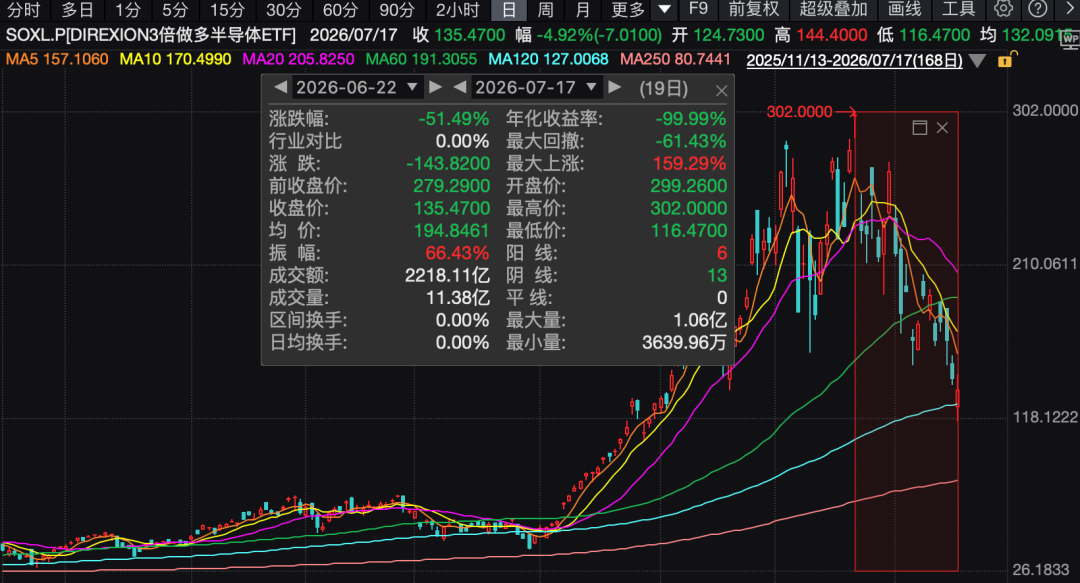
Task: Select the 1分 period tab
Action: tap(127, 9)
